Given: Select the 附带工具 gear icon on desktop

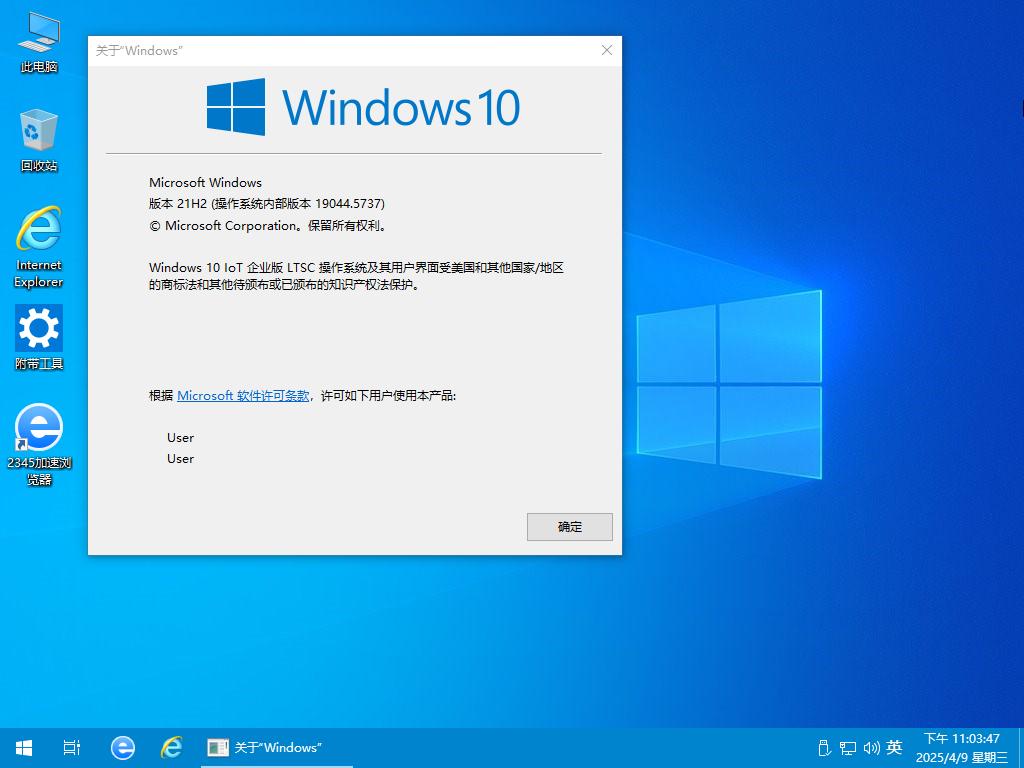Looking at the screenshot, I should (x=39, y=338).
